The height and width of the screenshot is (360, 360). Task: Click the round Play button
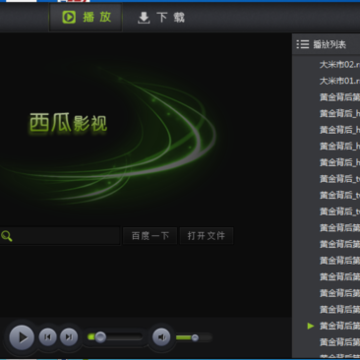(x=22, y=337)
